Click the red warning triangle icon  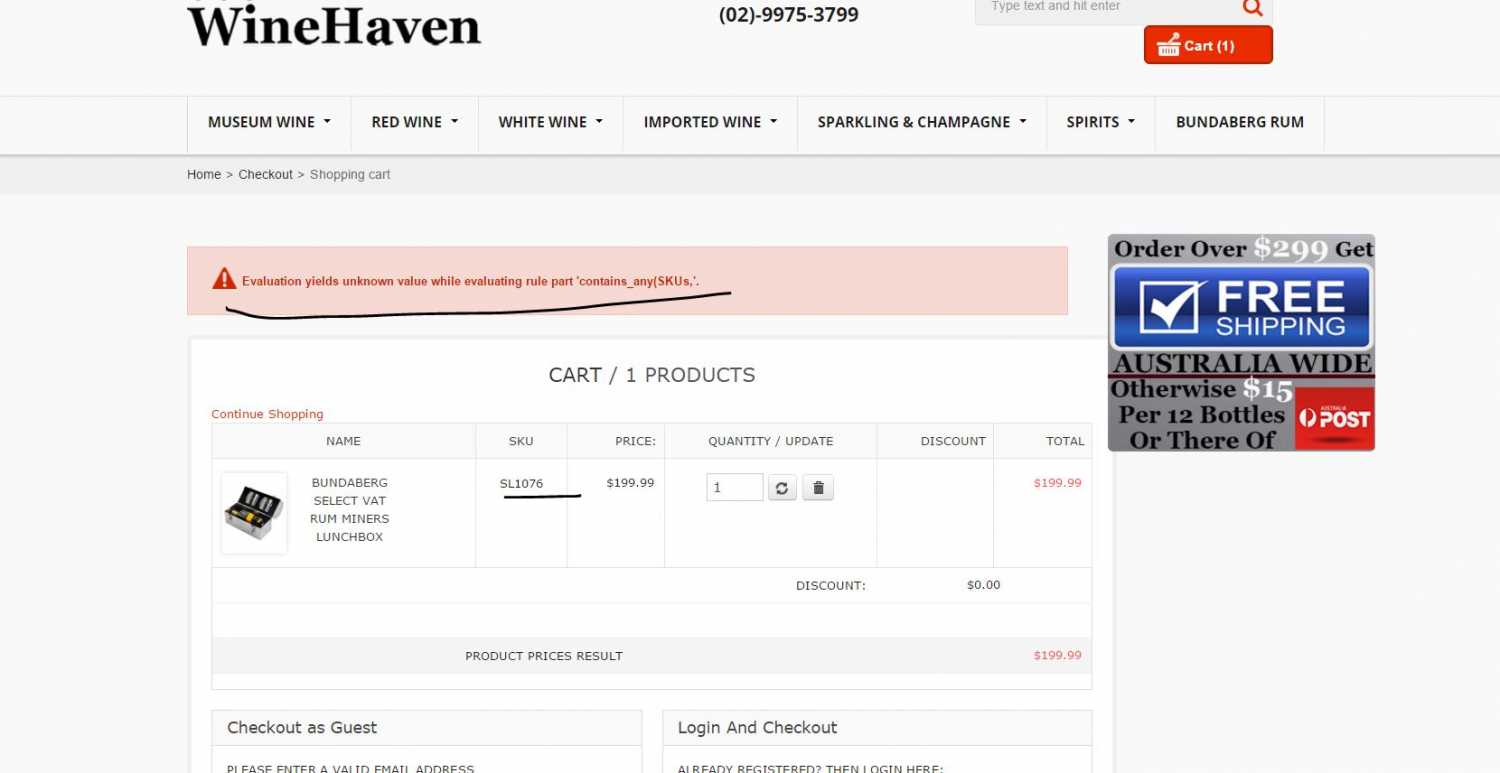224,280
